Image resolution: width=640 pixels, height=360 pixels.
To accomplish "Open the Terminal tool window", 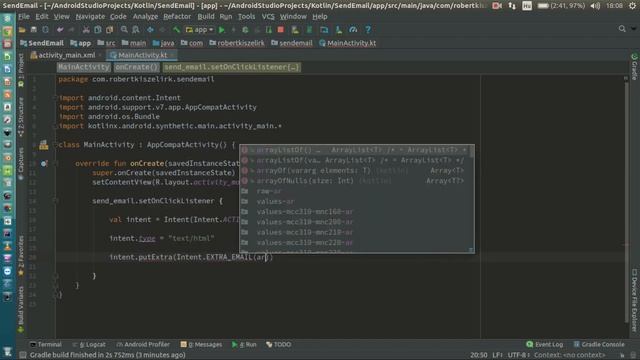I will coord(46,344).
